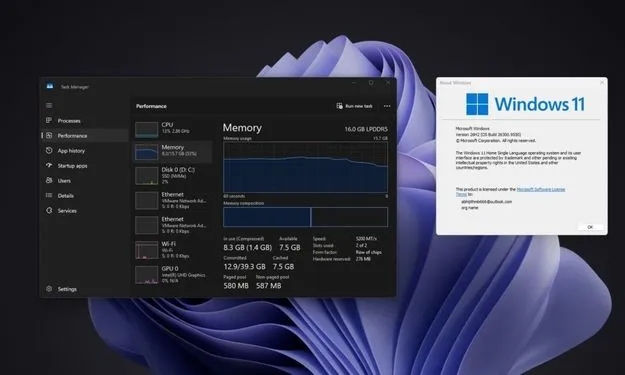Switch to the Details page

[x=84, y=196]
